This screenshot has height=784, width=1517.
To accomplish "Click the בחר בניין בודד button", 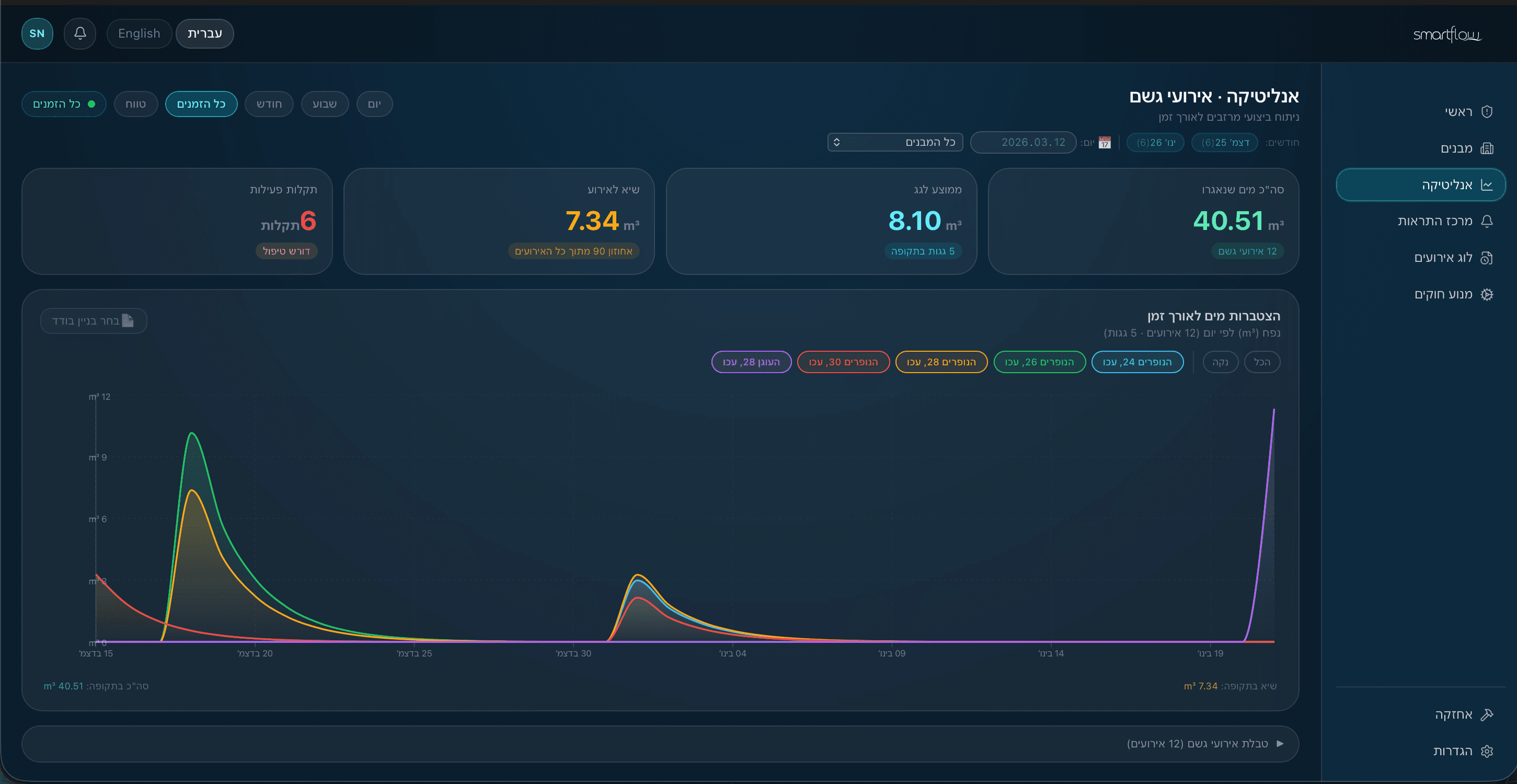I will point(93,320).
